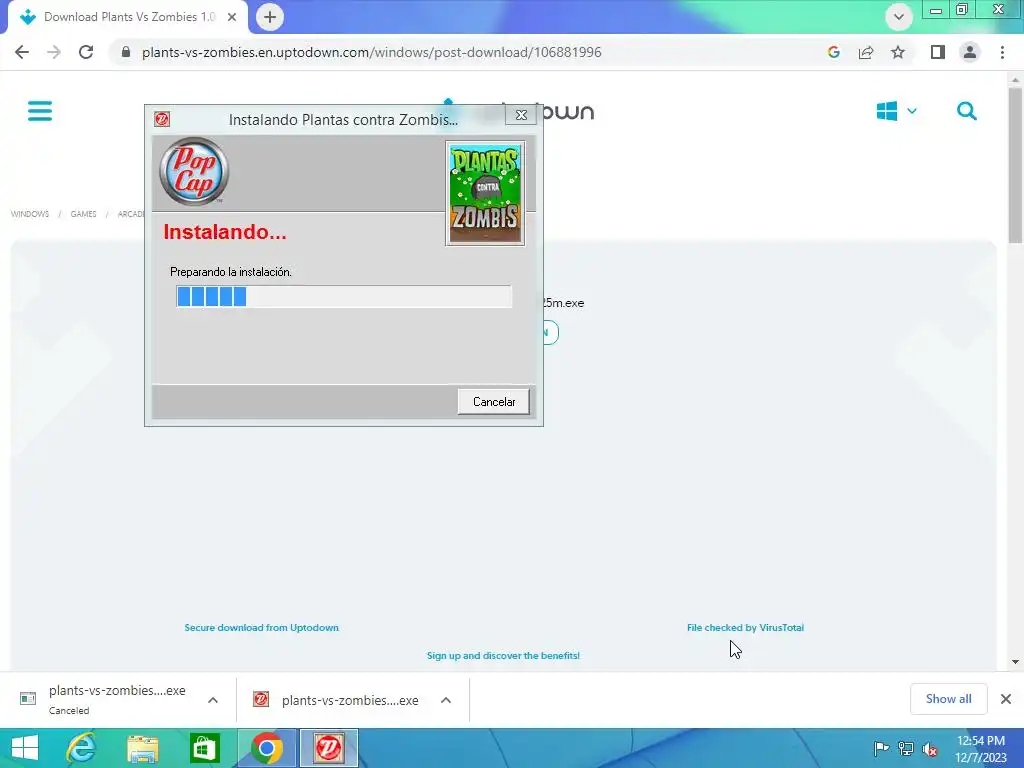Click the scrollbar down arrow
This screenshot has width=1024, height=768.
click(x=1016, y=662)
